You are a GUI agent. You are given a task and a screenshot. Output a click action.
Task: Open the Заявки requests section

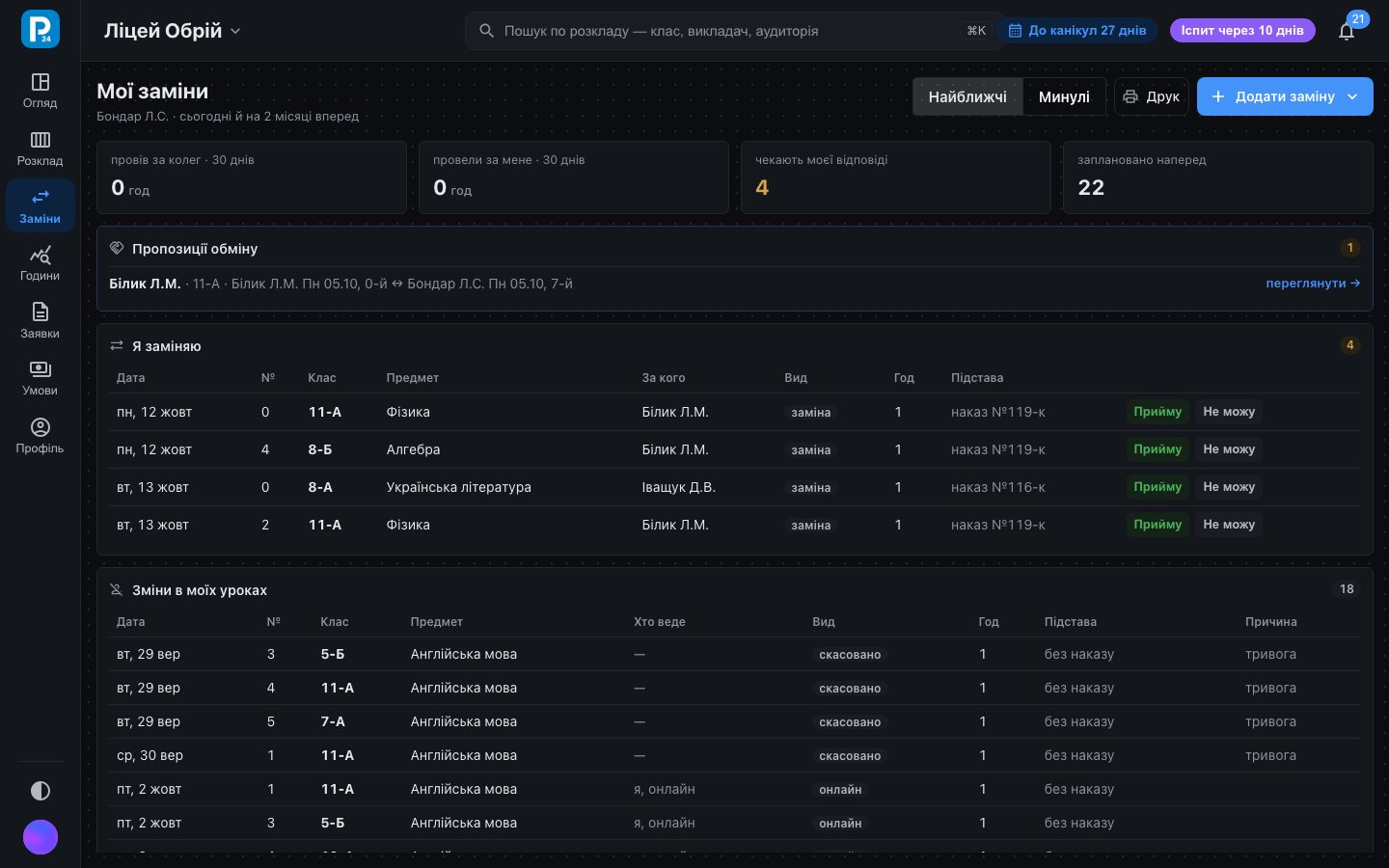tap(40, 321)
